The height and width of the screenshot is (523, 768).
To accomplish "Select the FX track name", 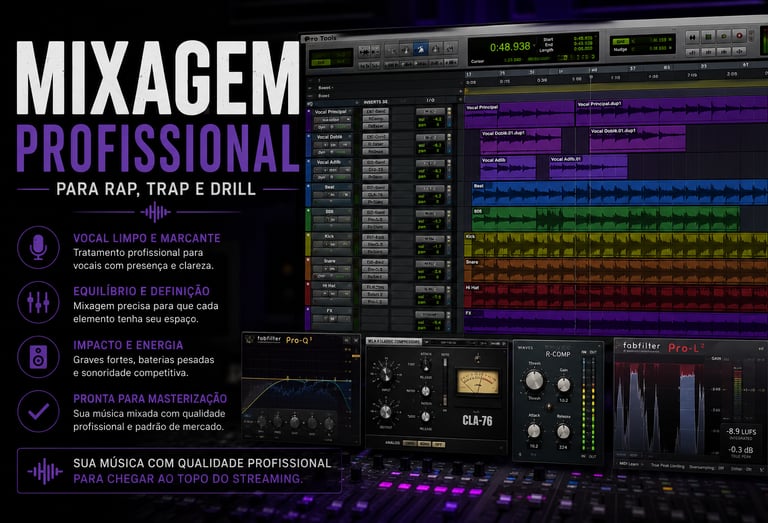I will click(330, 310).
